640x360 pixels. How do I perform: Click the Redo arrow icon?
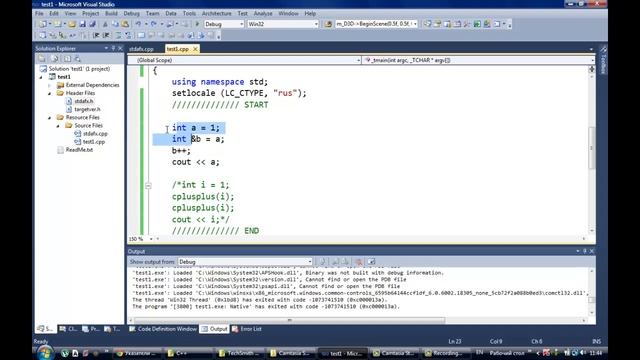coord(153,24)
